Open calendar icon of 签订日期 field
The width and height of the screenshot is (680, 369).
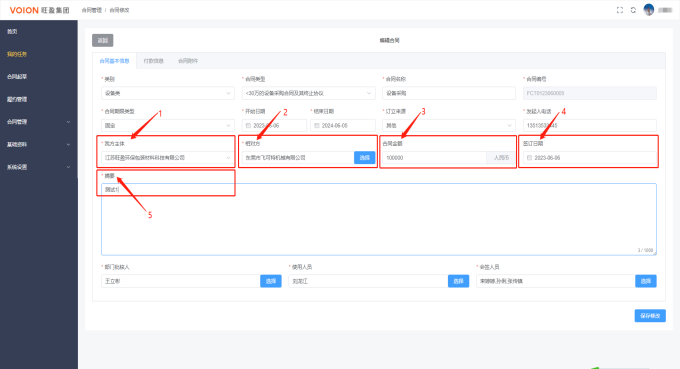[529, 158]
